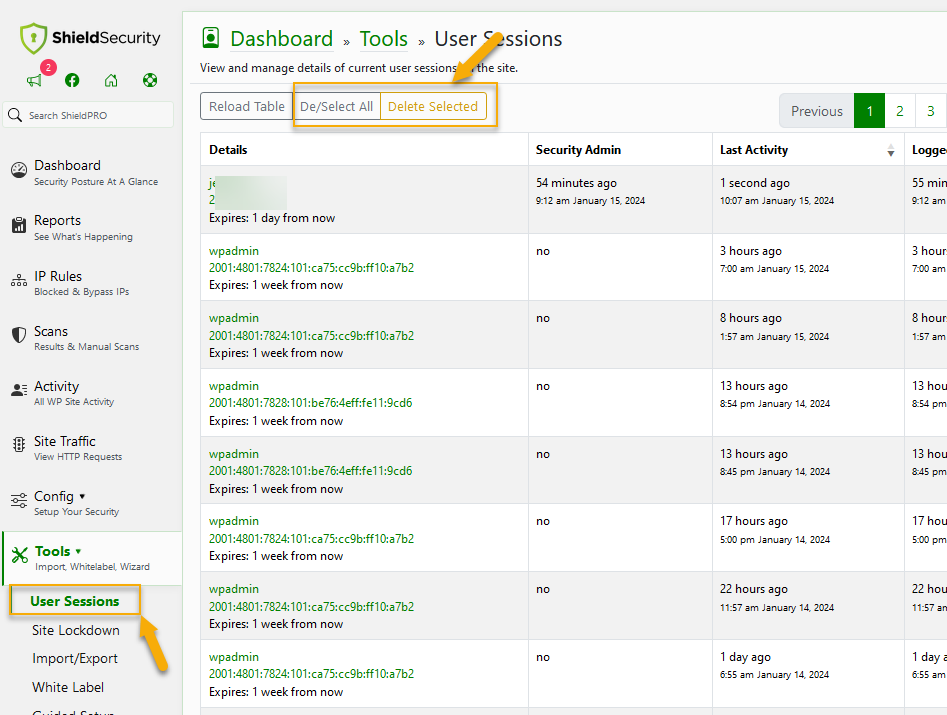This screenshot has width=947, height=715.
Task: Click wpadmin link with 1 day ago activity
Action: 234,656
